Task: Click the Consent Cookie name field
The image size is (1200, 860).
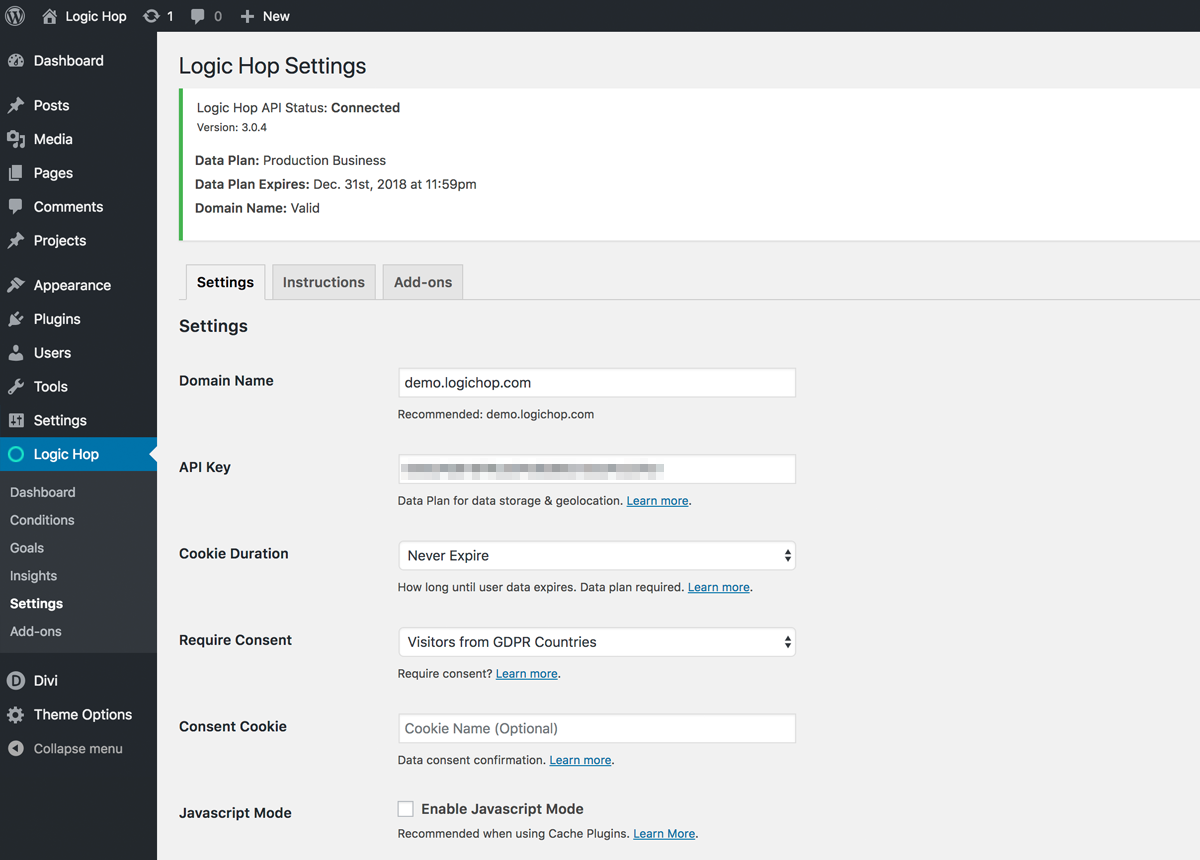Action: coord(597,728)
